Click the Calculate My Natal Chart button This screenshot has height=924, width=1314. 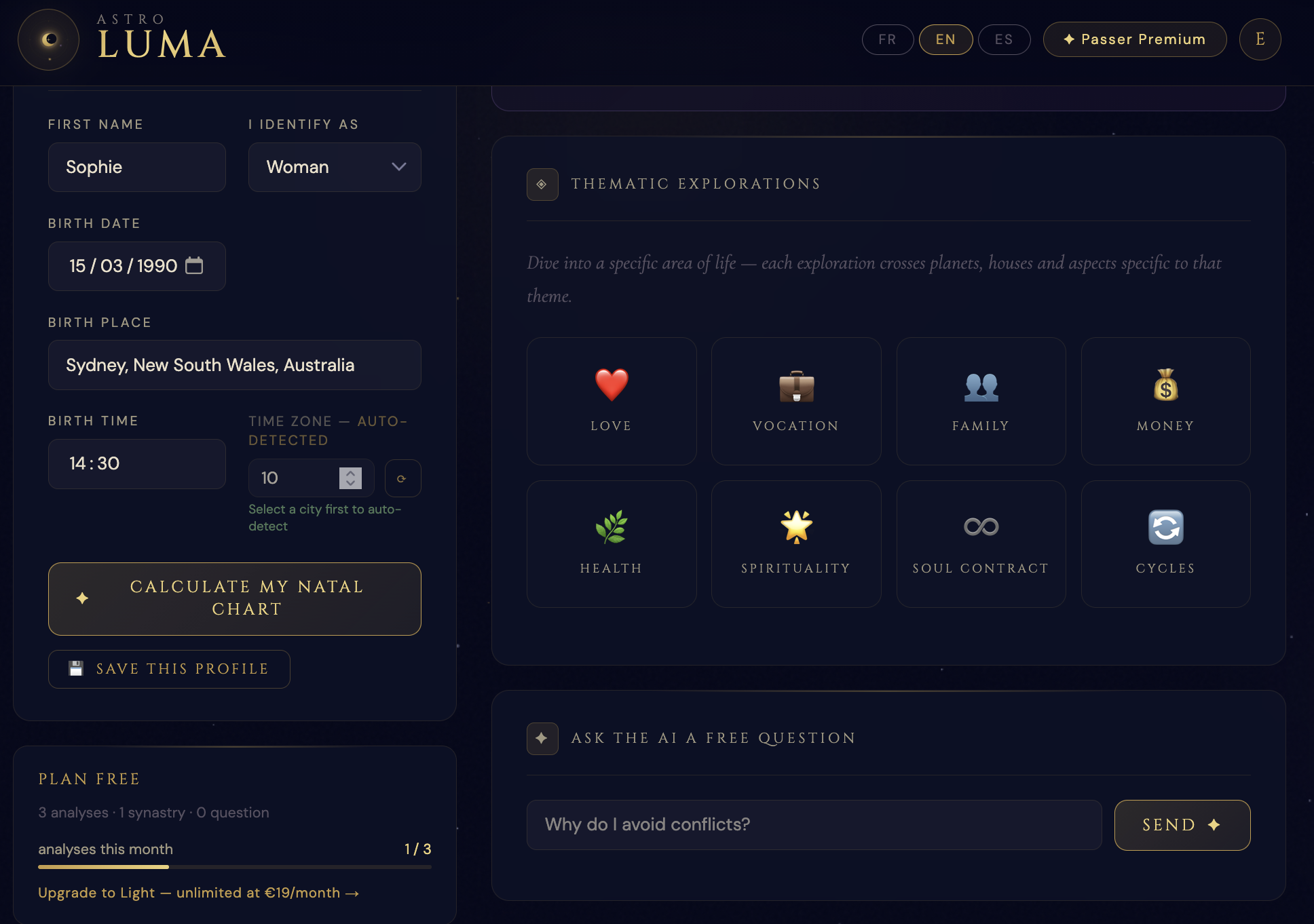coord(234,598)
